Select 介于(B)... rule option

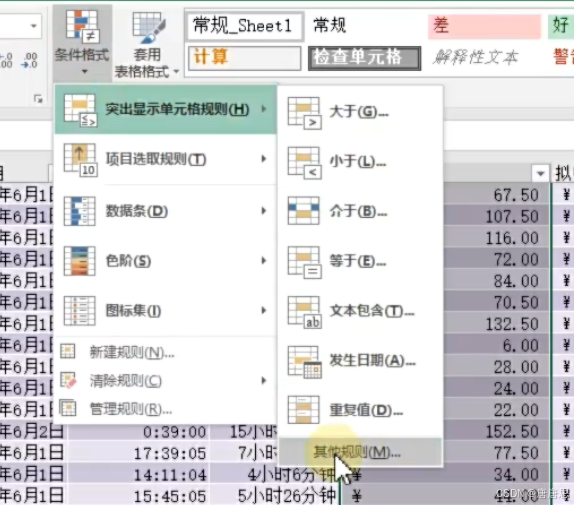point(360,212)
